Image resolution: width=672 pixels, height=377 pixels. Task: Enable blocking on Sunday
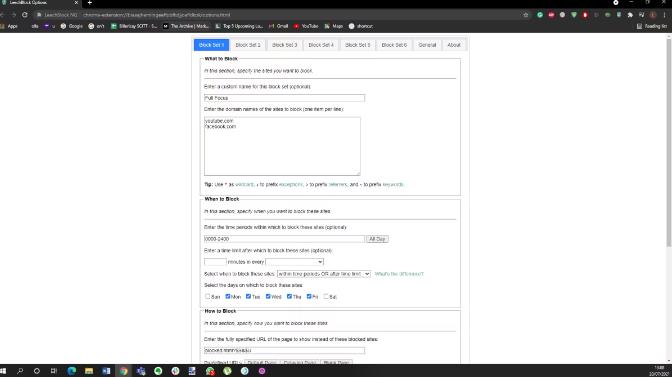coord(208,296)
